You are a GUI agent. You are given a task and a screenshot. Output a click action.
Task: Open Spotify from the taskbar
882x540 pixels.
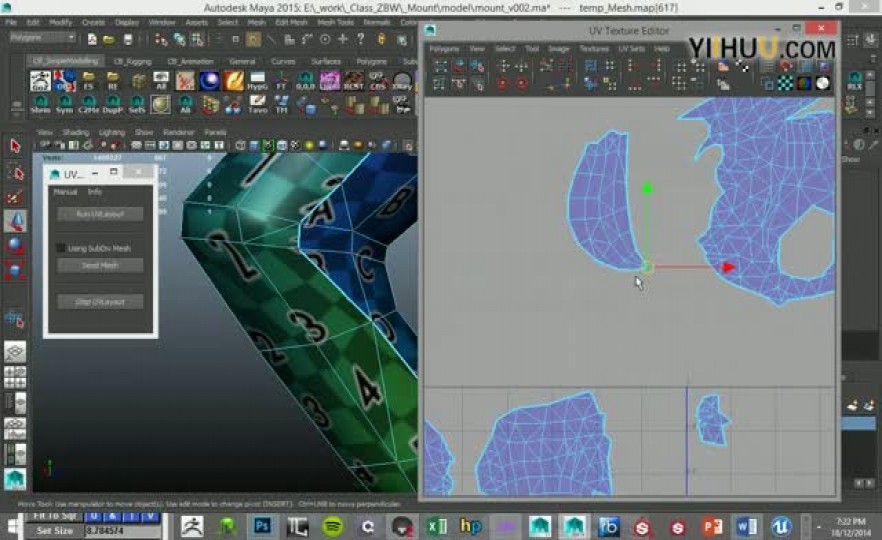[333, 526]
